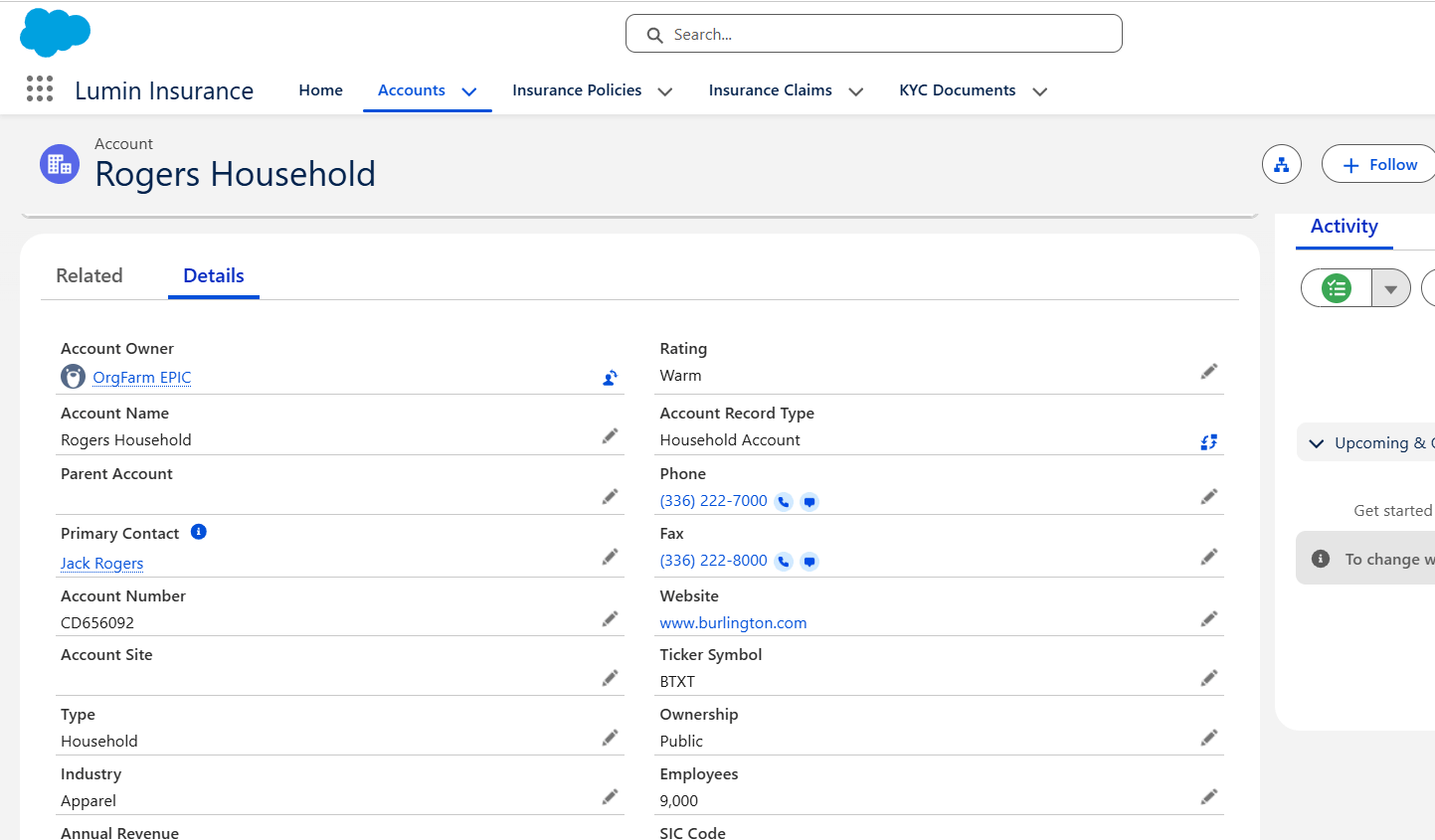1435x840 pixels.
Task: Click phone number (336) 222-7000
Action: point(714,501)
